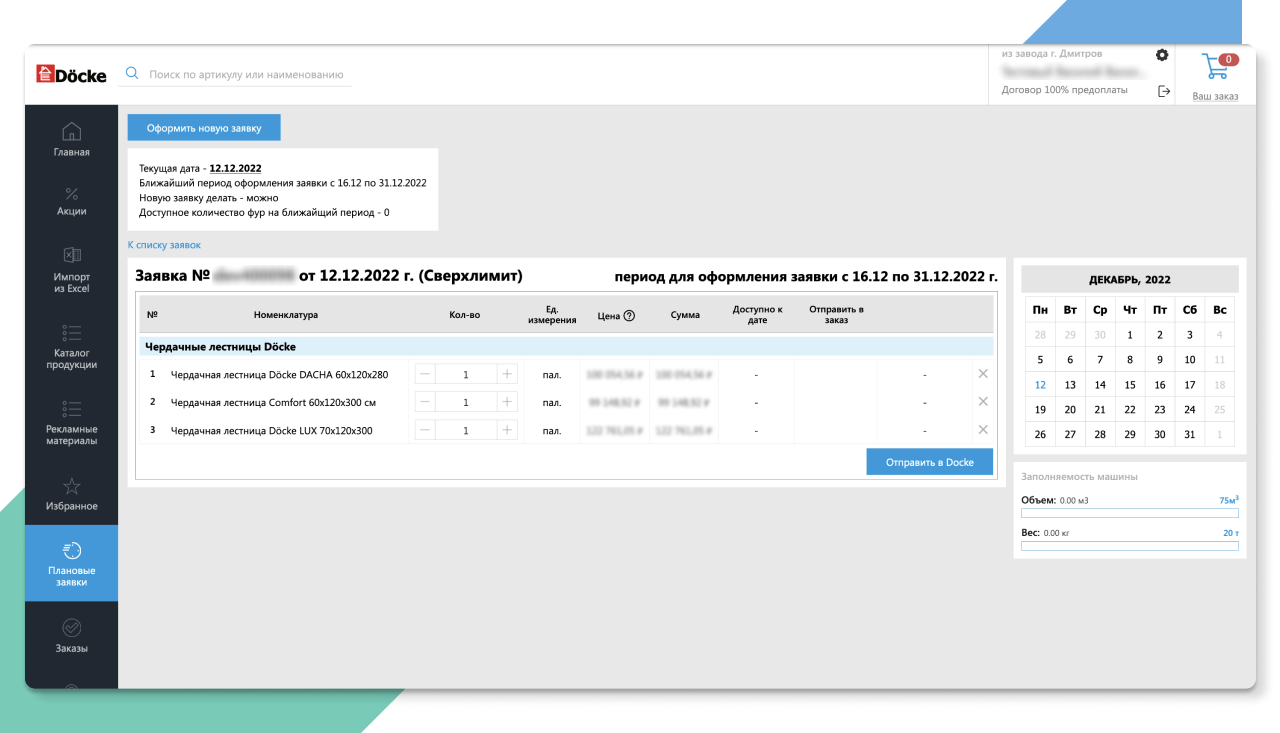Remove Döcke LUX row with X
Viewport: 1280px width, 733px height.
click(982, 430)
